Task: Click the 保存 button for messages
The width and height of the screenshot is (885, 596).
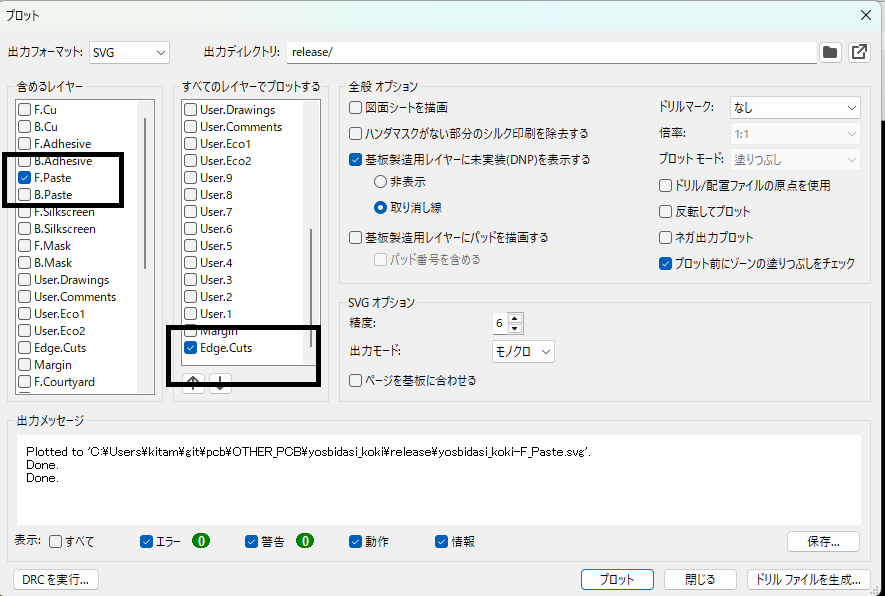Action: coord(823,541)
